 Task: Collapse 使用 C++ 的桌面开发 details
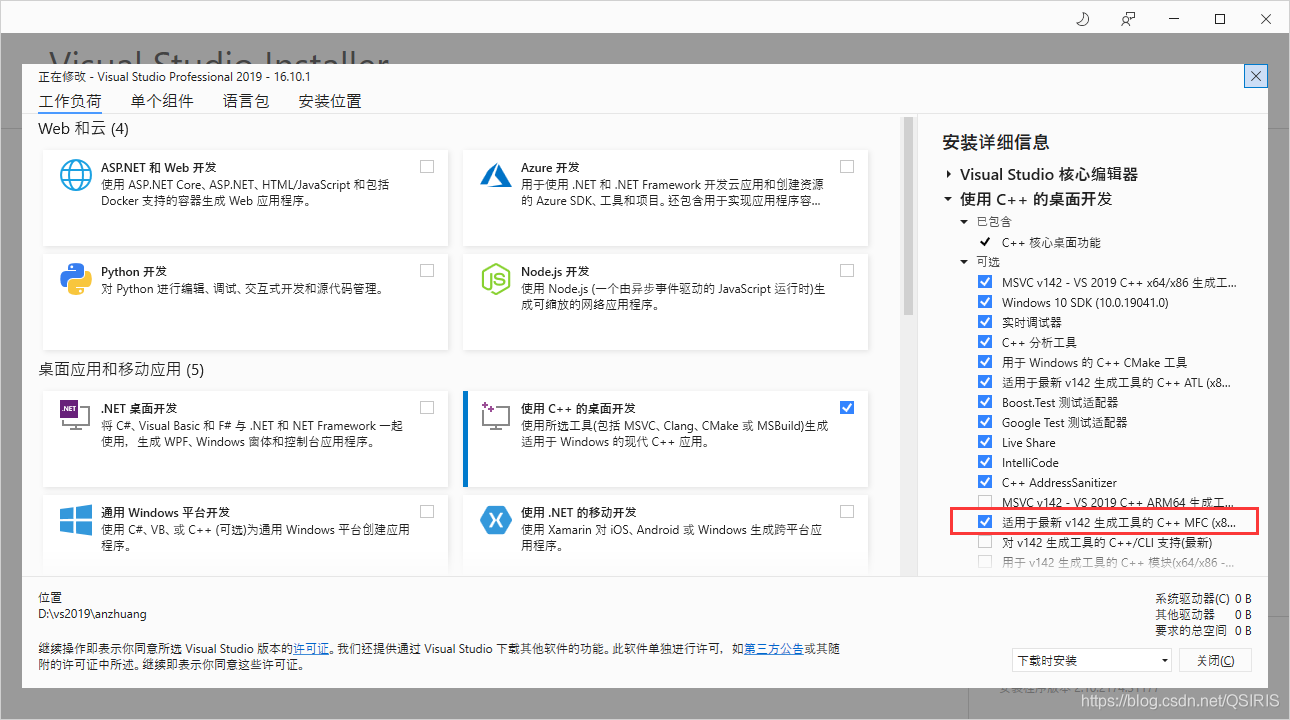pyautogui.click(x=948, y=199)
